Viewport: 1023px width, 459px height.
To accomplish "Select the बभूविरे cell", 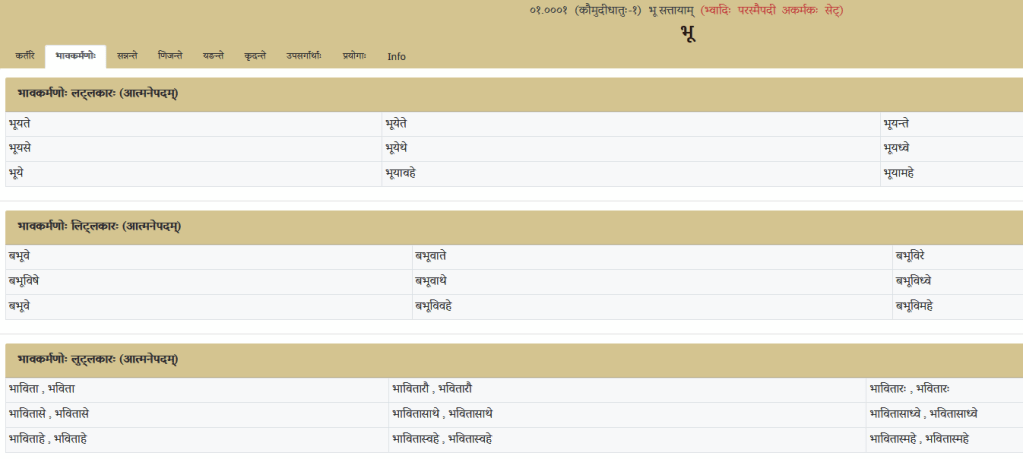I will click(916, 256).
